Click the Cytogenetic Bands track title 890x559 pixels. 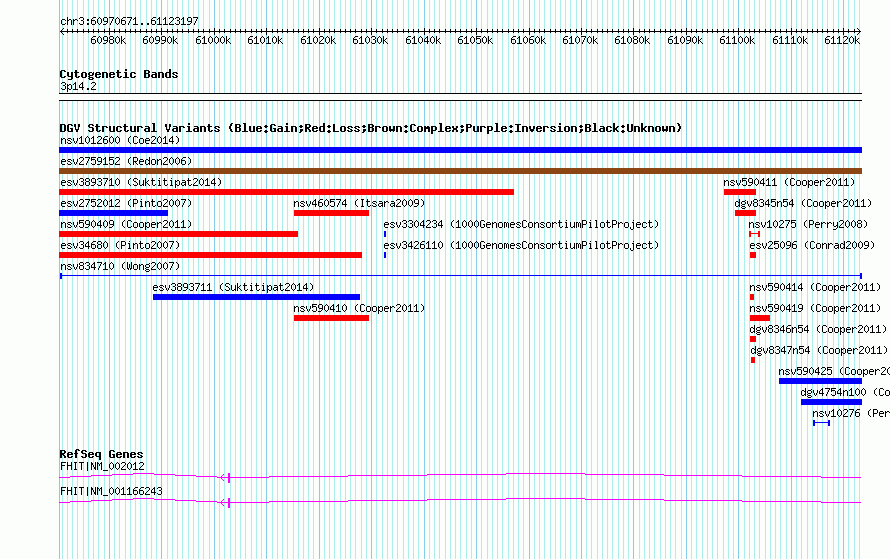pyautogui.click(x=119, y=74)
